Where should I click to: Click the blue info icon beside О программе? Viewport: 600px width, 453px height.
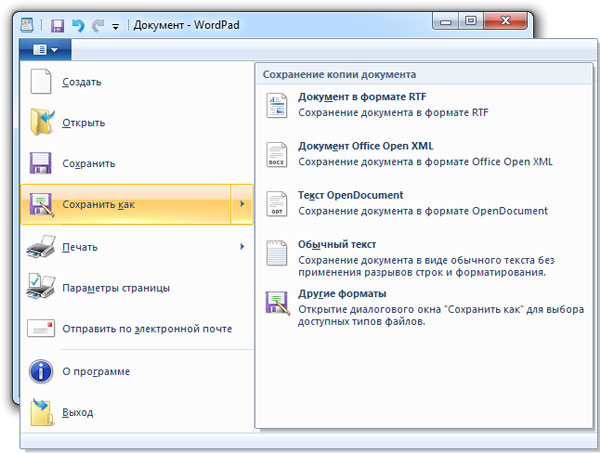[41, 371]
